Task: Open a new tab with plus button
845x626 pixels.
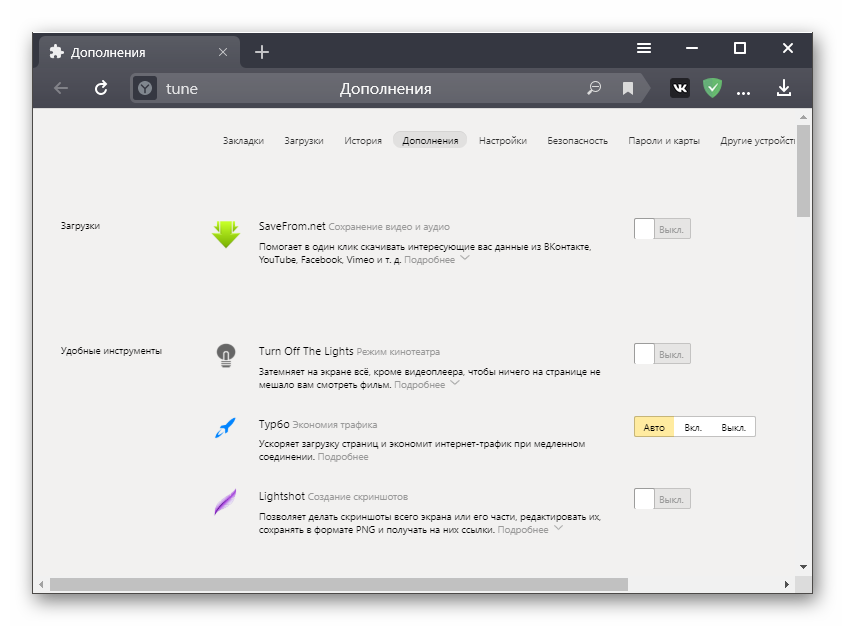Action: [x=262, y=52]
